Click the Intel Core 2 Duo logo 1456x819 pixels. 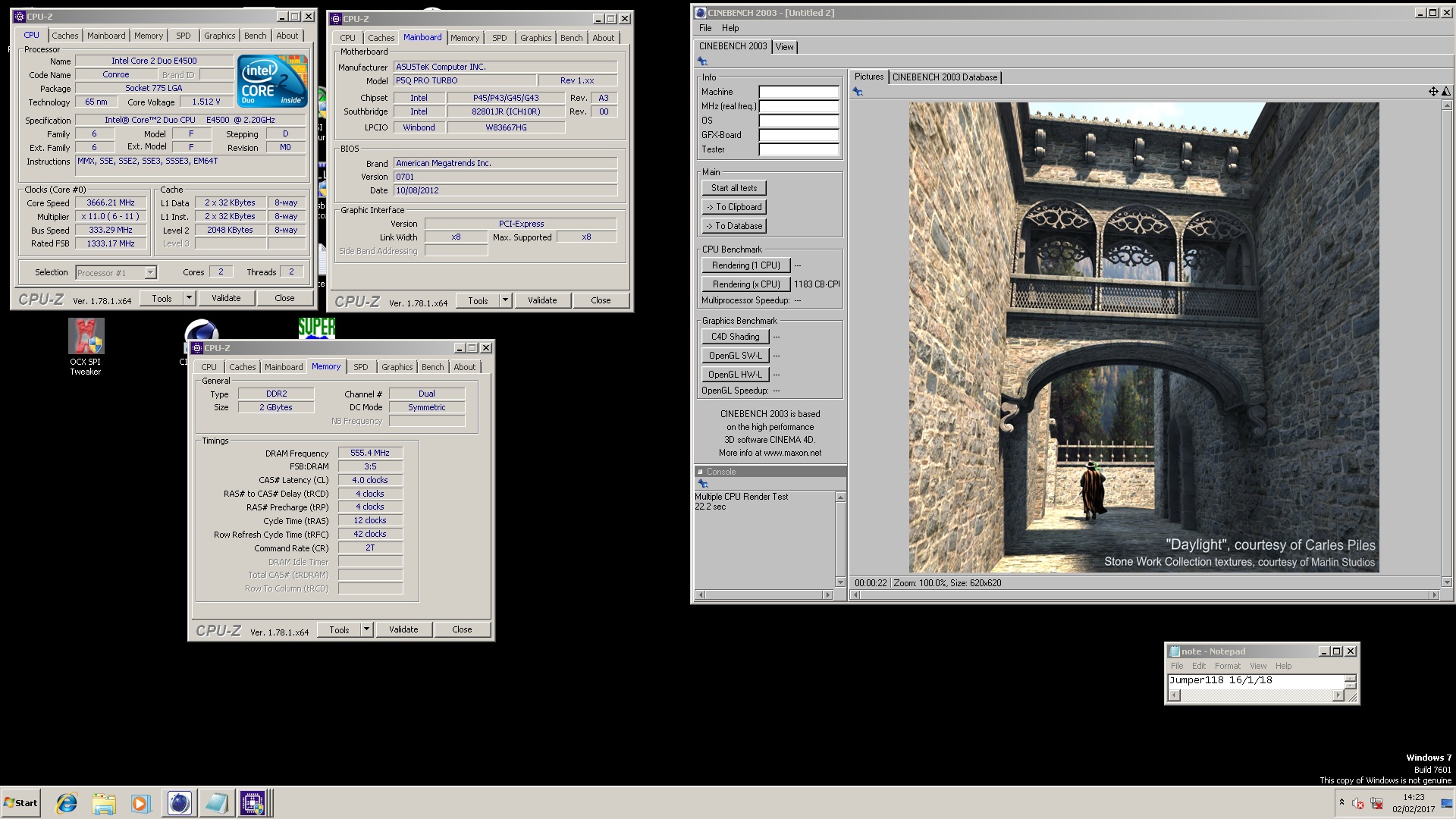pyautogui.click(x=272, y=80)
